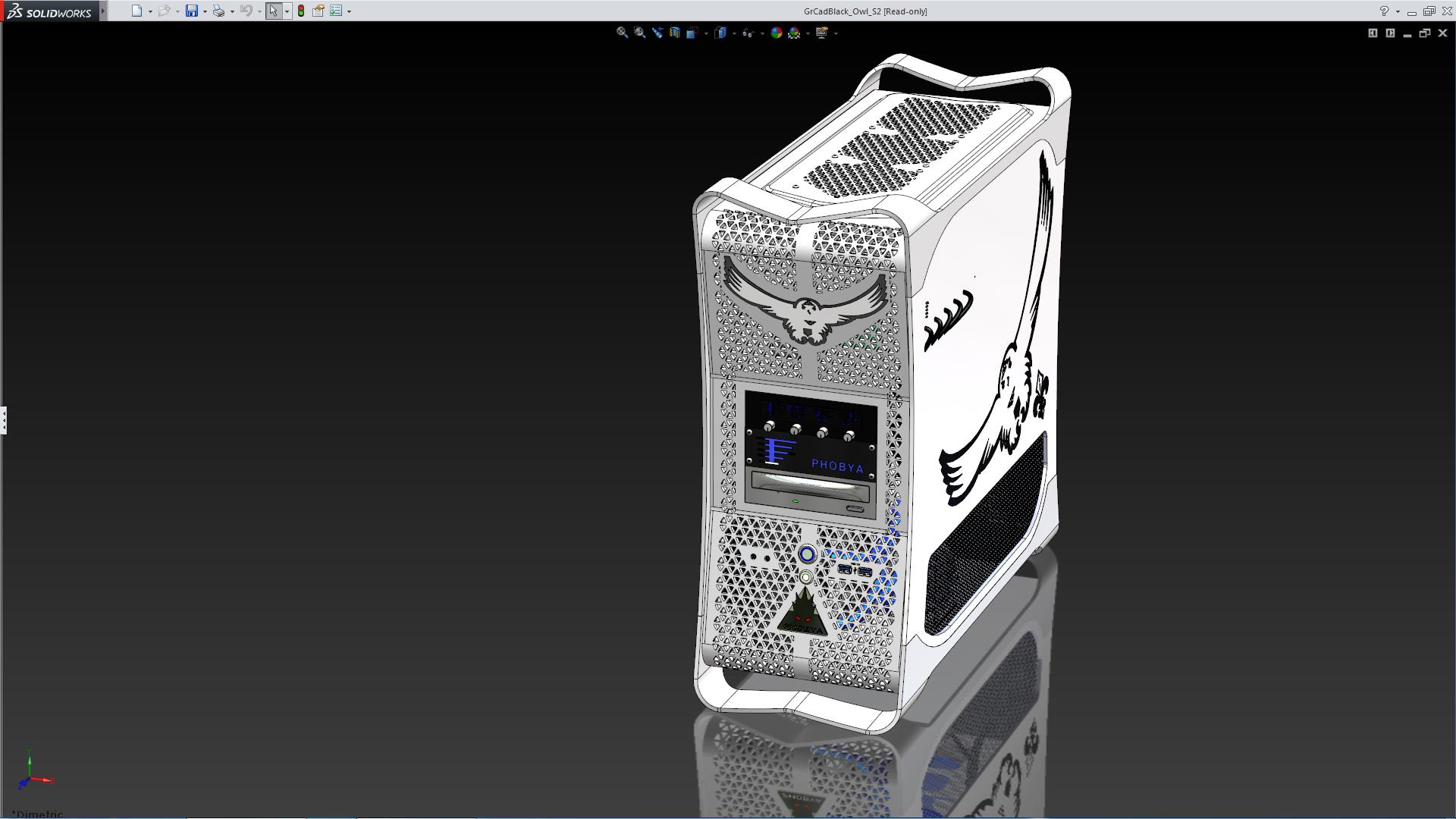Click Edit Appearance color ball icon

point(776,33)
